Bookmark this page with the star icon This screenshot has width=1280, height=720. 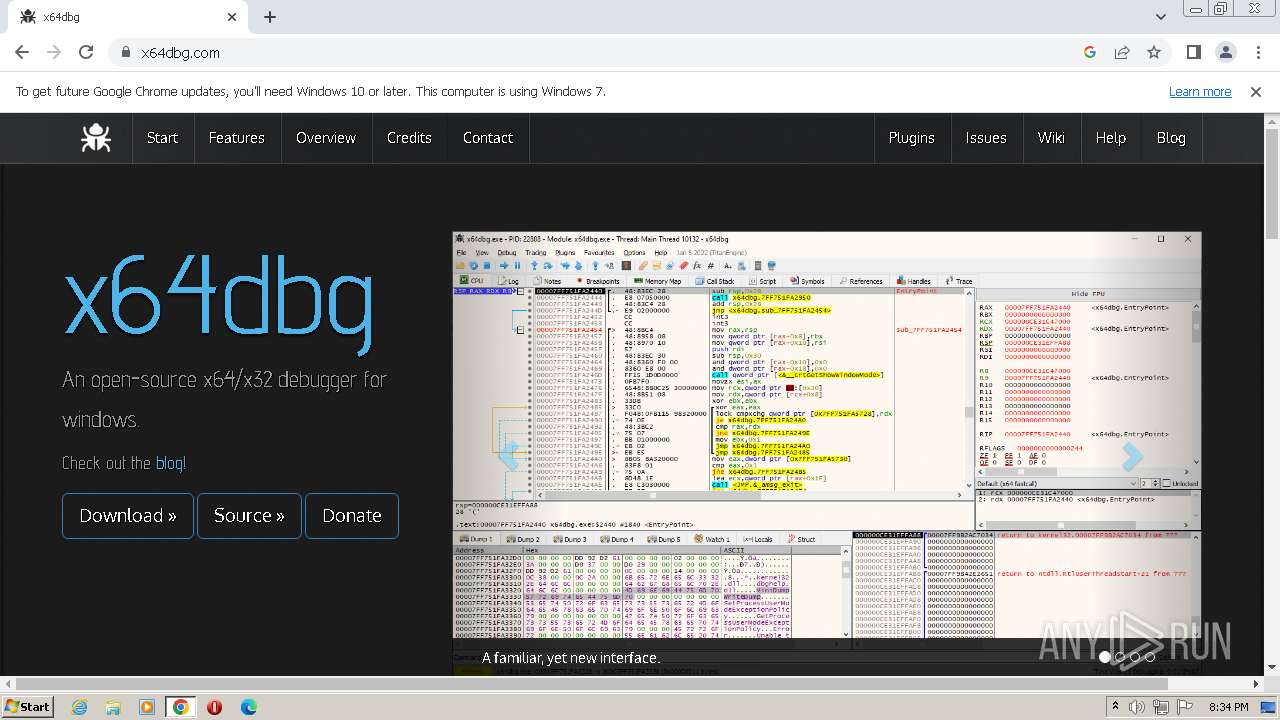coord(1154,53)
